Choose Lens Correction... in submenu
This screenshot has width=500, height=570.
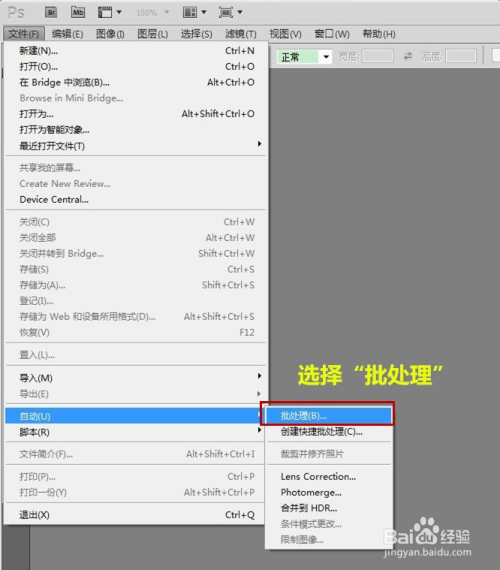tap(329, 477)
